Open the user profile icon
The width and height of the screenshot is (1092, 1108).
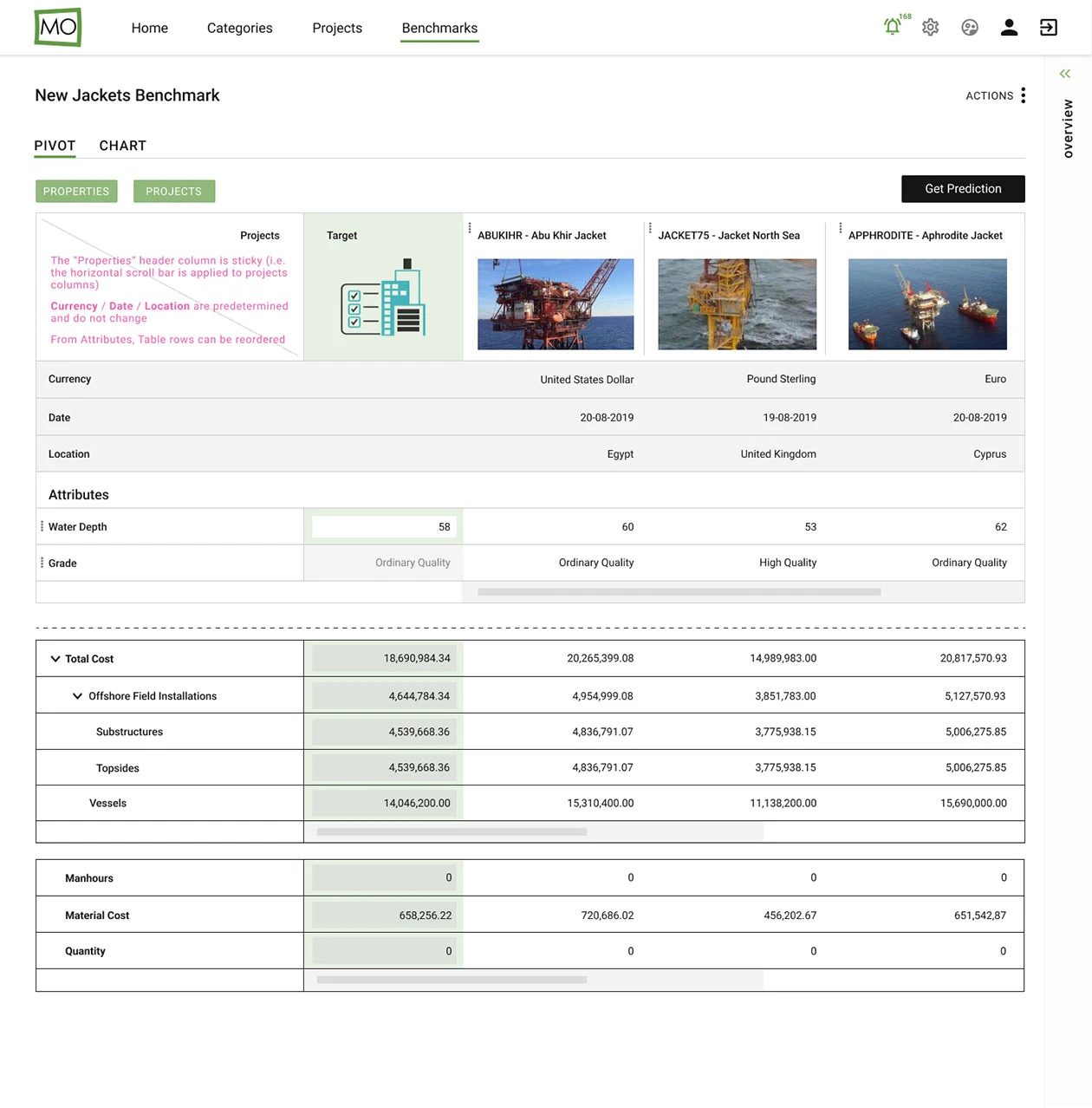(x=1009, y=27)
